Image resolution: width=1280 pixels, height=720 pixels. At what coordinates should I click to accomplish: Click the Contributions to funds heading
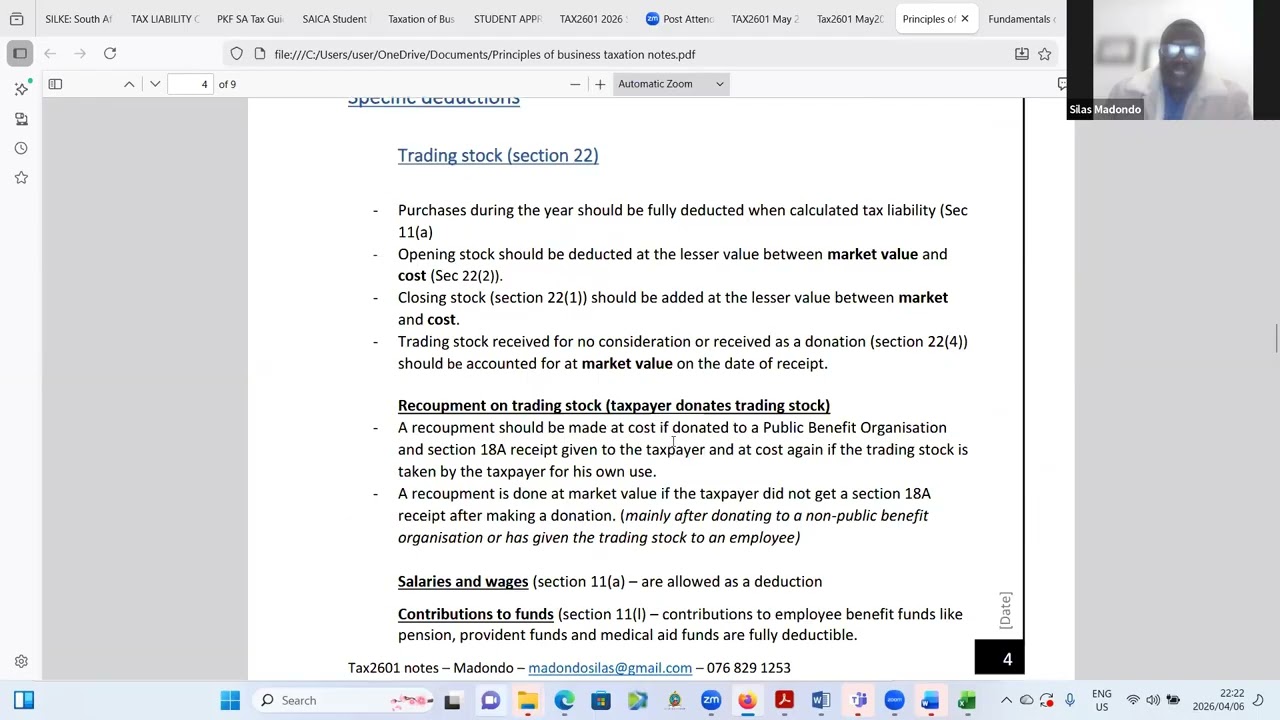(x=476, y=614)
